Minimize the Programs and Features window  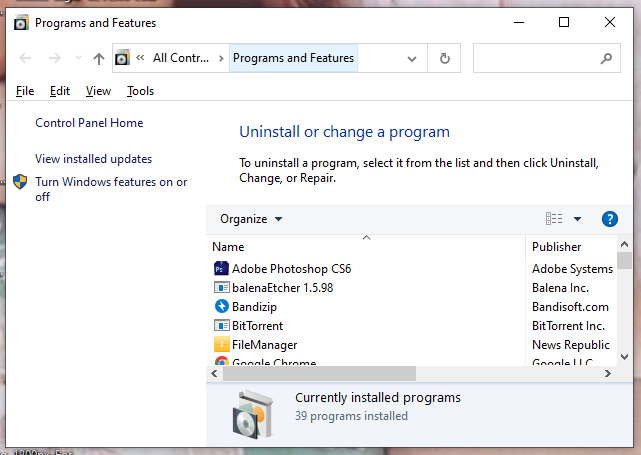[519, 22]
